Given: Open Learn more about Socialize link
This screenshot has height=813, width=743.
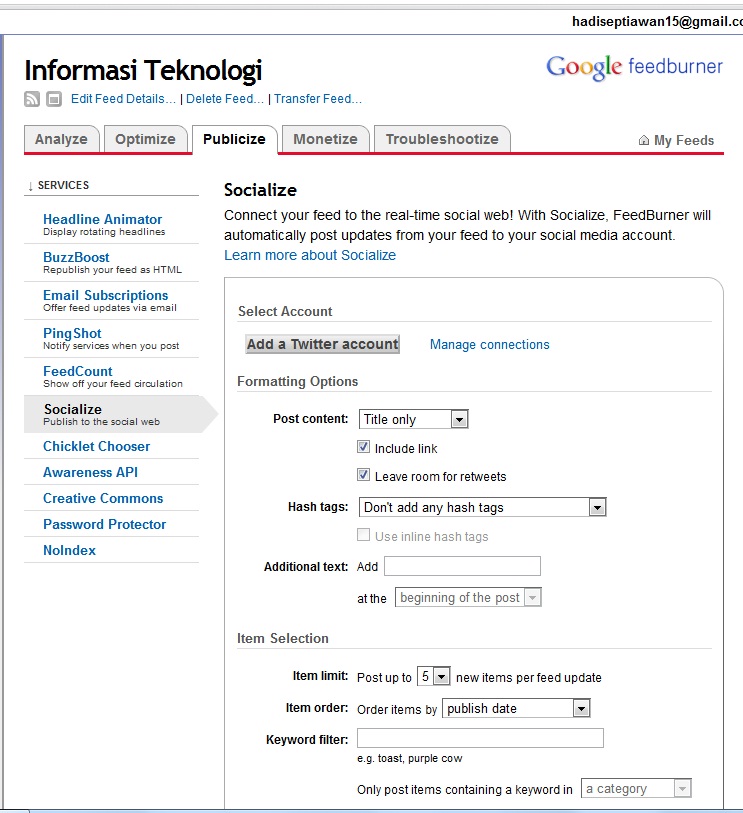Looking at the screenshot, I should [310, 255].
